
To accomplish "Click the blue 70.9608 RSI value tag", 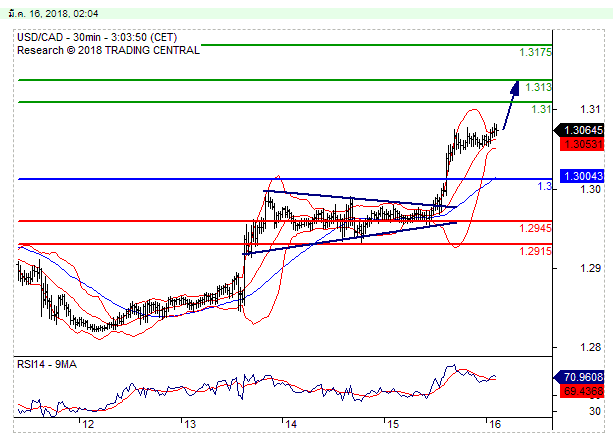I will coord(579,377).
